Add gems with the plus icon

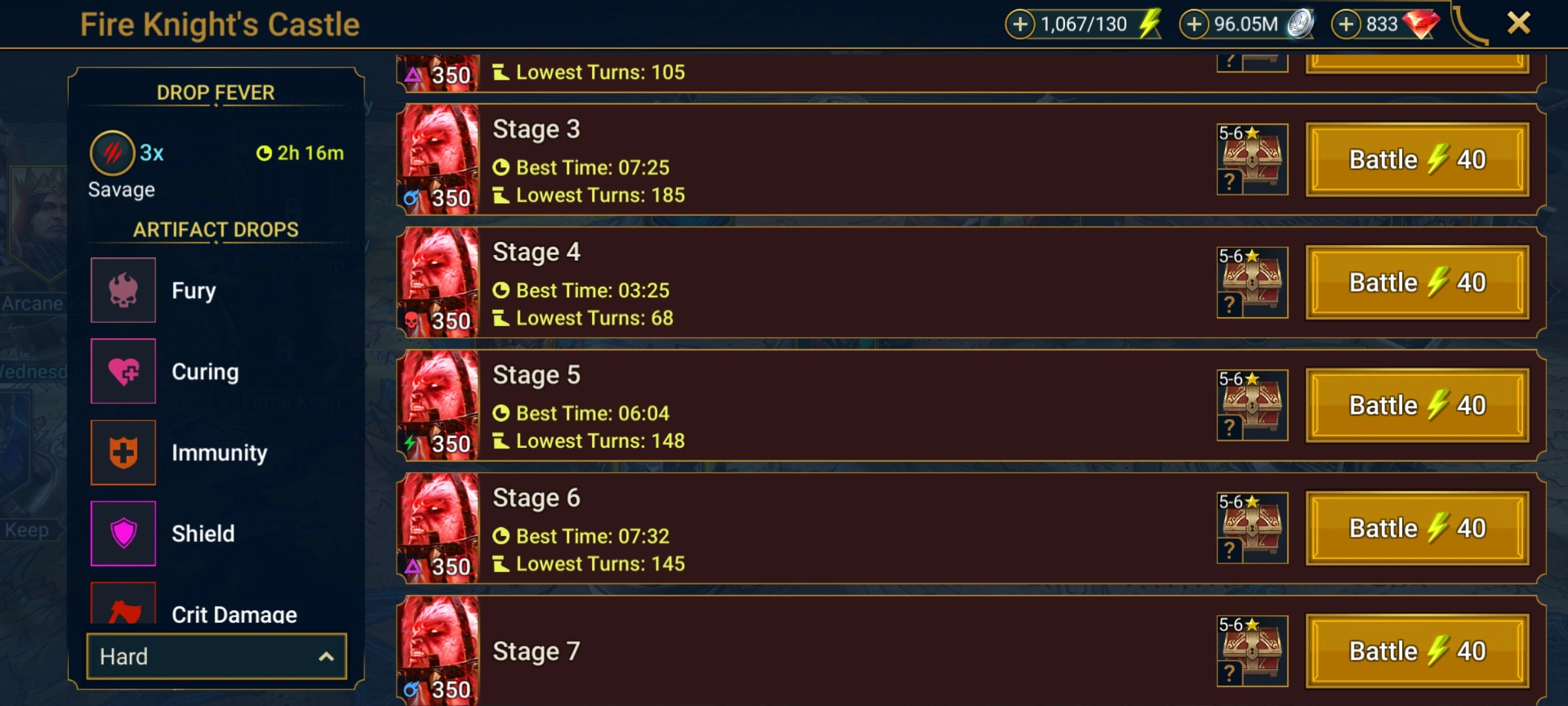click(x=1346, y=25)
